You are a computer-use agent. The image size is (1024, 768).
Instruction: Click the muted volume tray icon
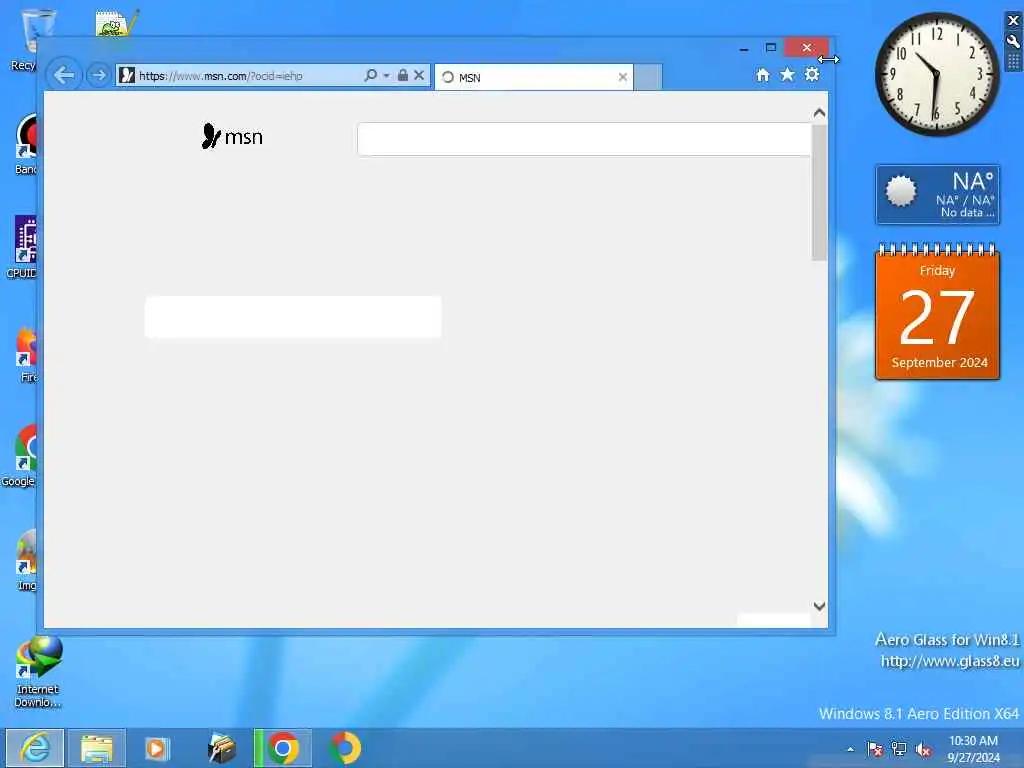tap(923, 749)
